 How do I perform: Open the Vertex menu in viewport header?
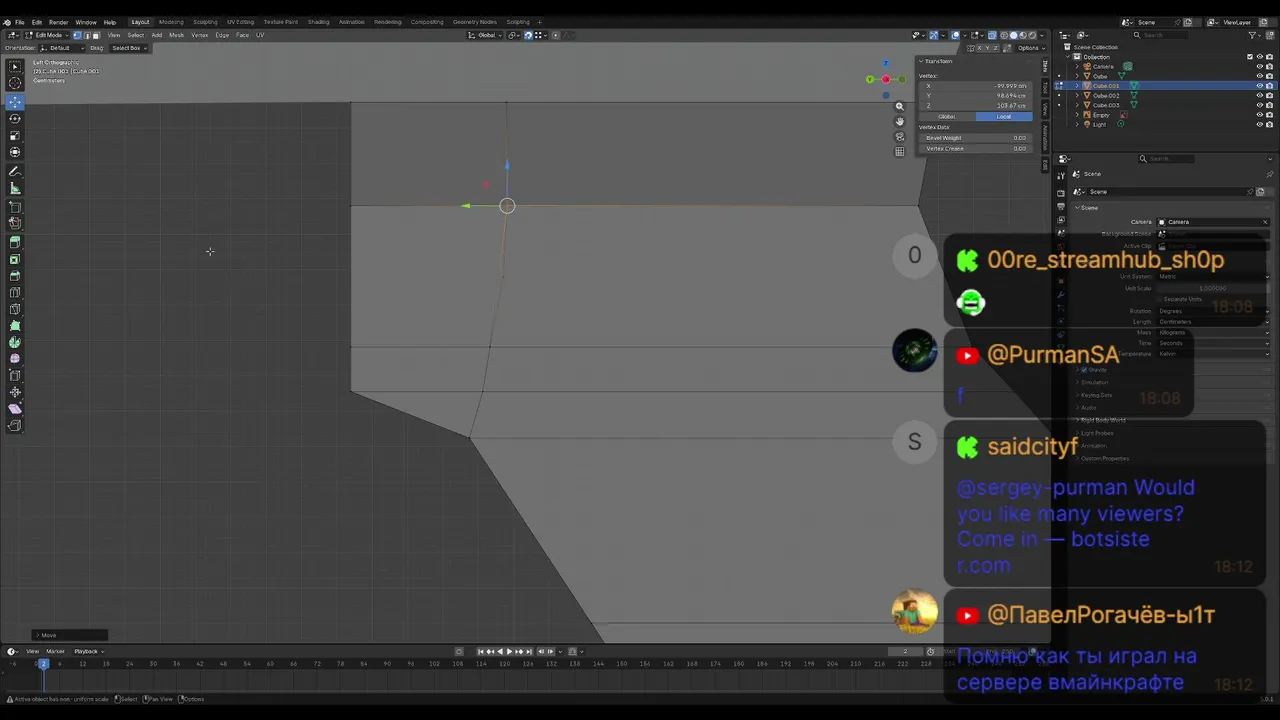[x=200, y=35]
